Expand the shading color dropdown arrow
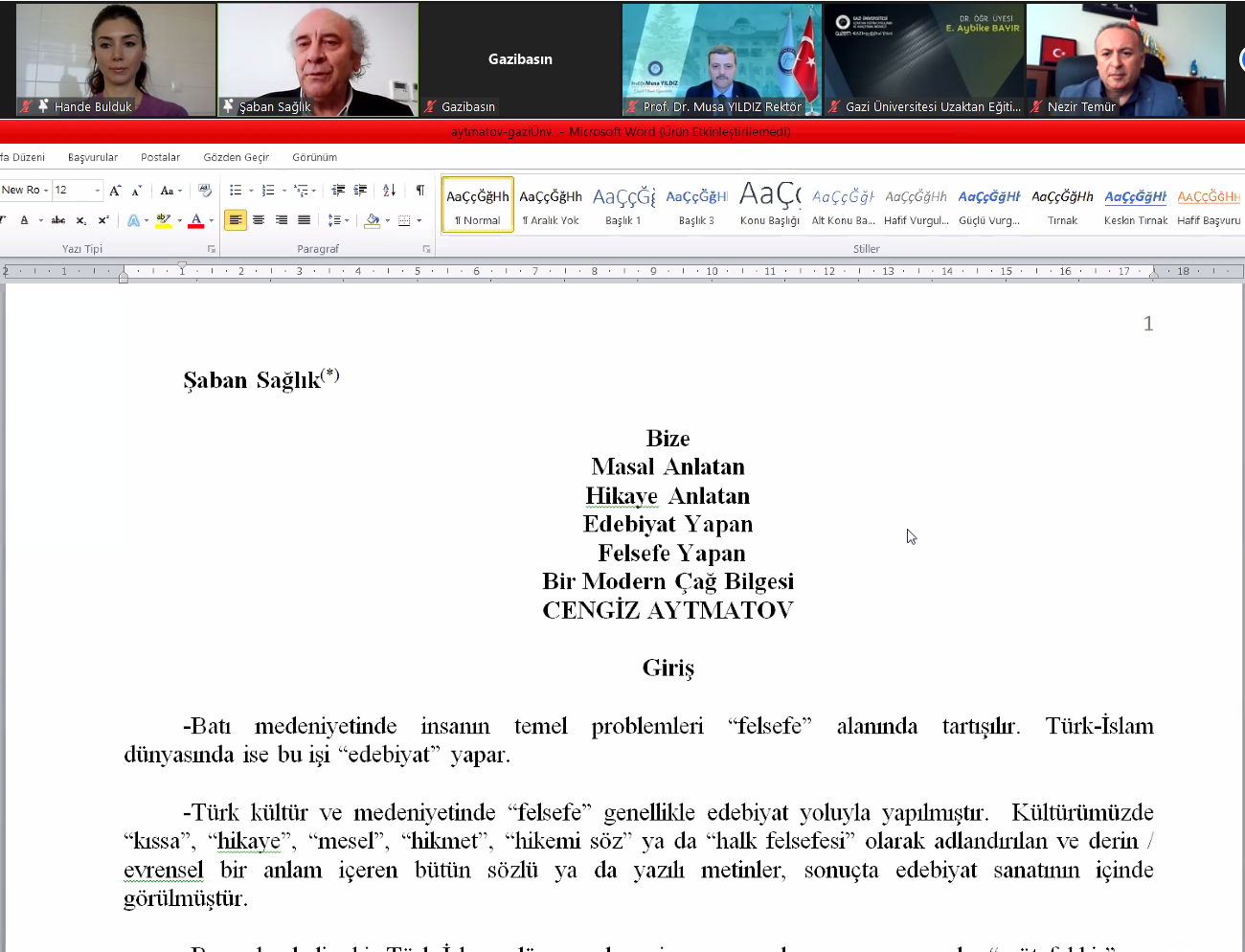1245x952 pixels. coord(388,220)
